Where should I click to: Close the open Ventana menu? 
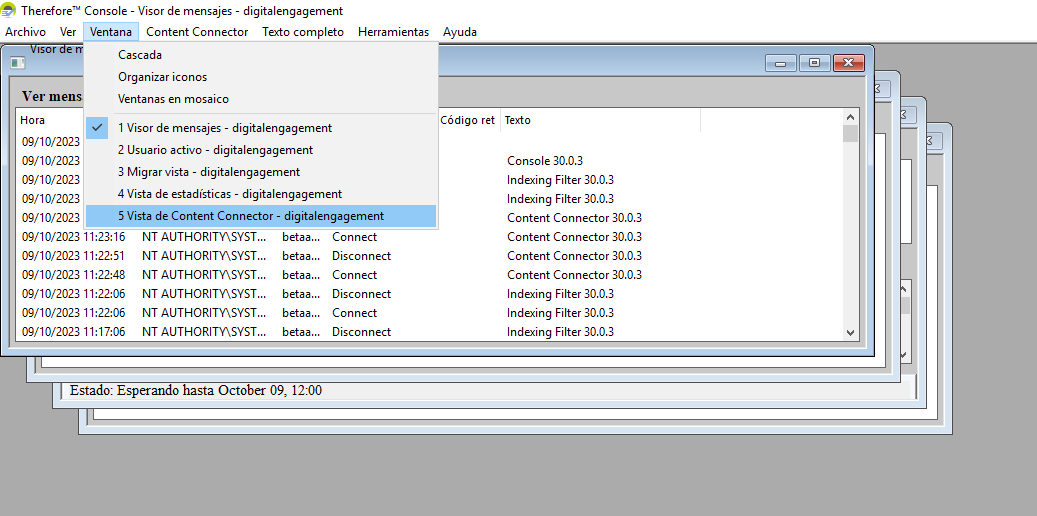pyautogui.click(x=111, y=32)
